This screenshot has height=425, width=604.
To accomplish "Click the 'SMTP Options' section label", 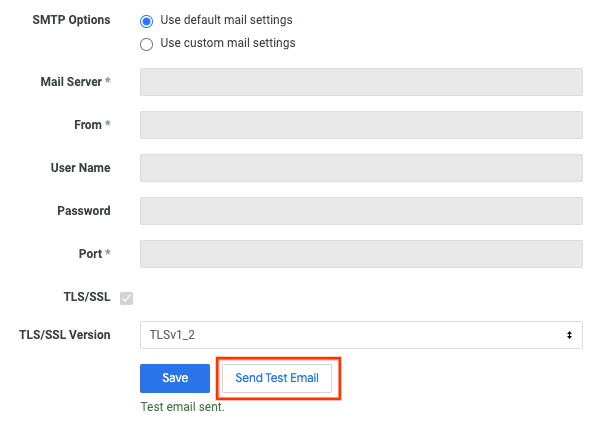I will [72, 20].
